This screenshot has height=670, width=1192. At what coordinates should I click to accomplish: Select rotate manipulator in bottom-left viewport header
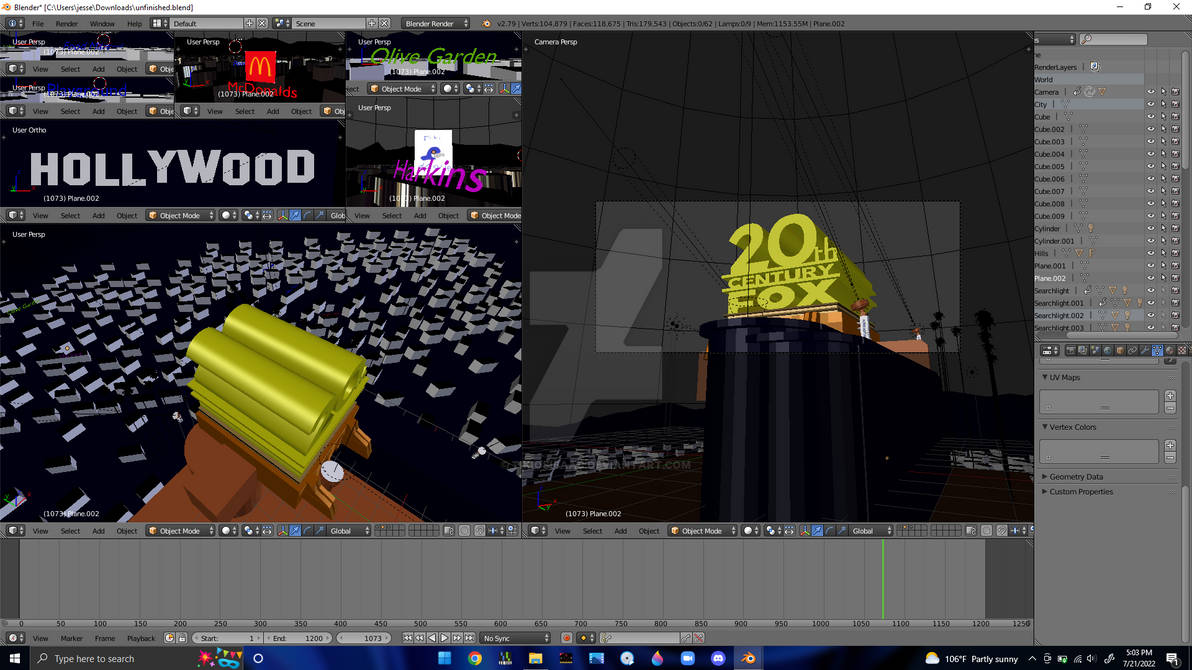pyautogui.click(x=307, y=531)
